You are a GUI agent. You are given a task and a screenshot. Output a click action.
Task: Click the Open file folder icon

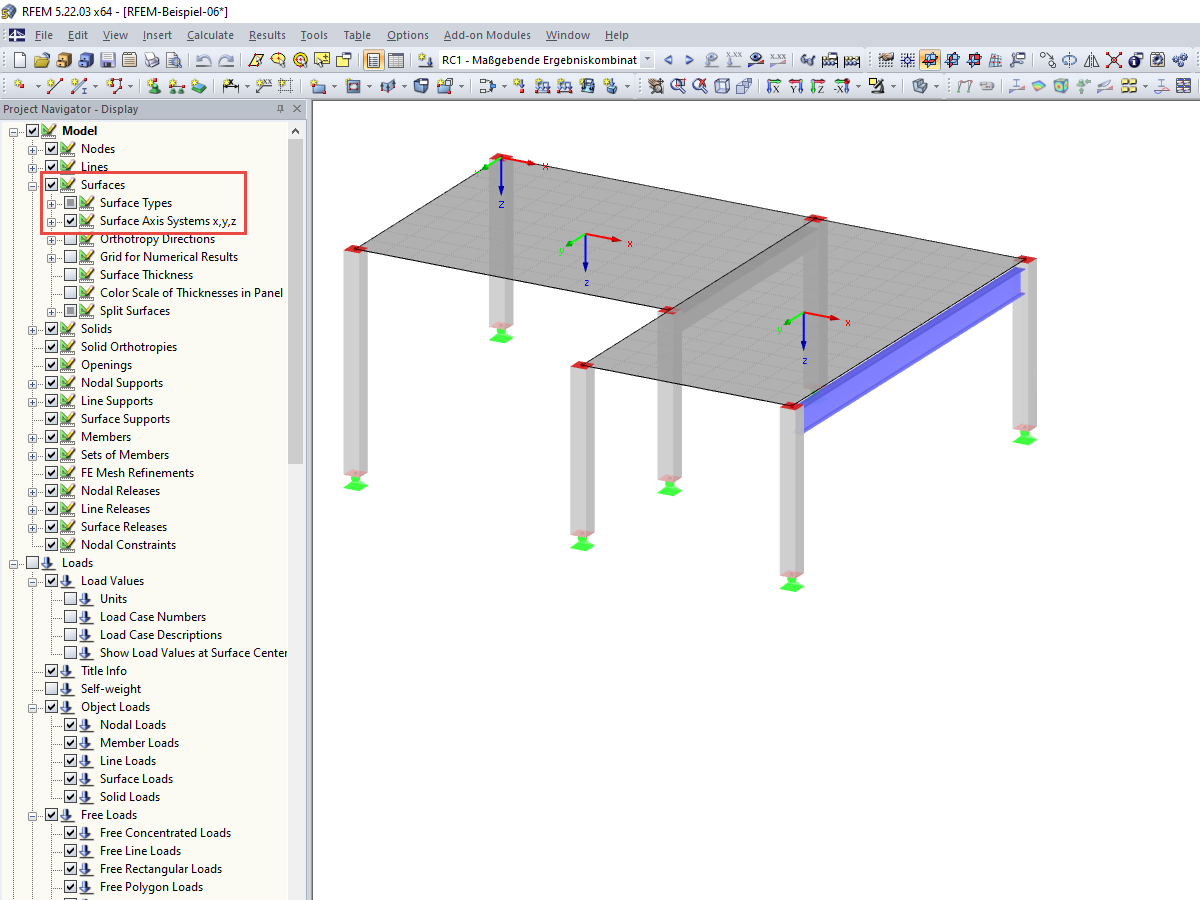(x=42, y=60)
